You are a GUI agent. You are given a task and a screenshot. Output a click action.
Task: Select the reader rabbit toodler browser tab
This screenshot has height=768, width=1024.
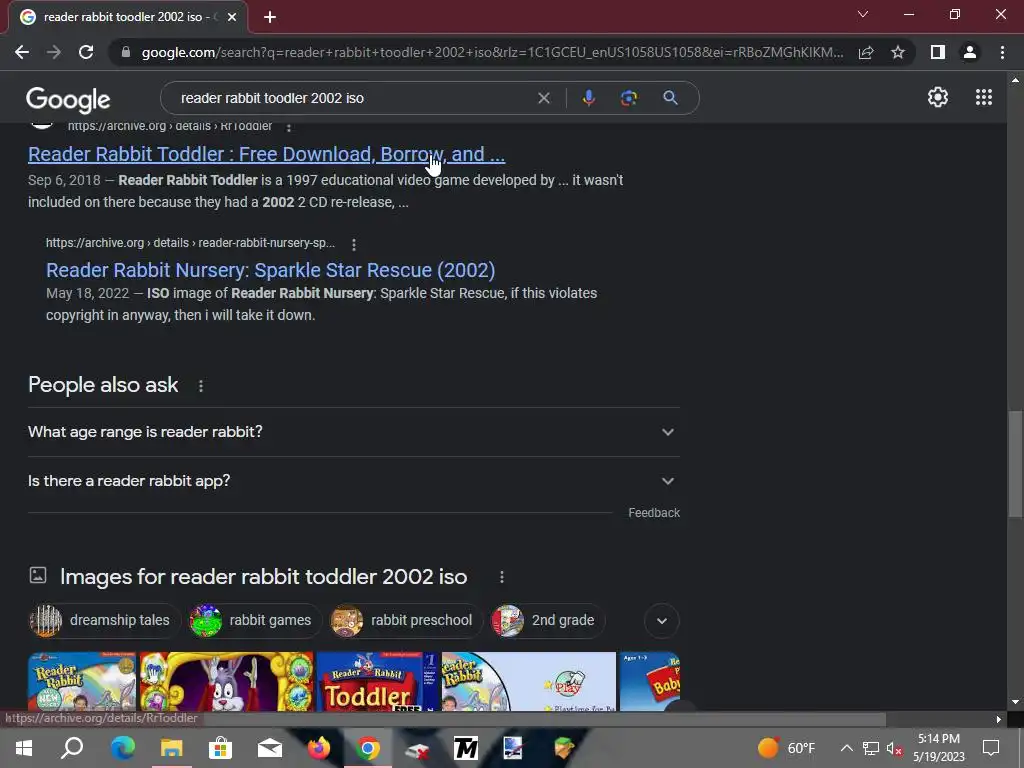[127, 17]
